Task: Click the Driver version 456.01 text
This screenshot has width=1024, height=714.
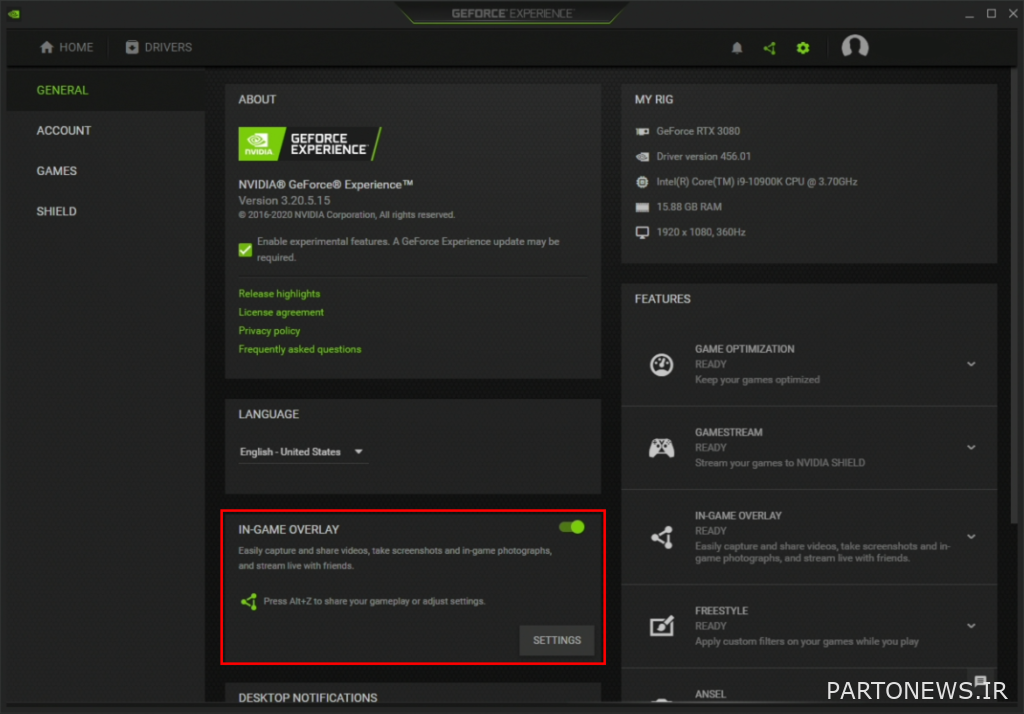Action: pyautogui.click(x=703, y=157)
